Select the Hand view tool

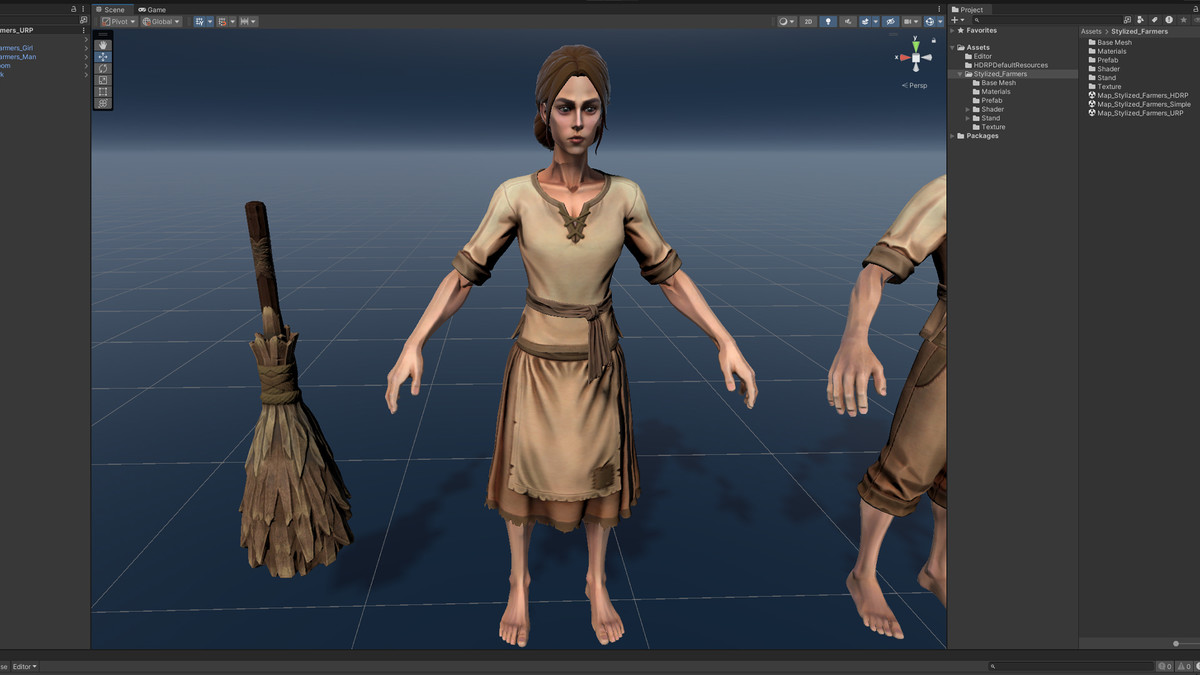pos(103,45)
